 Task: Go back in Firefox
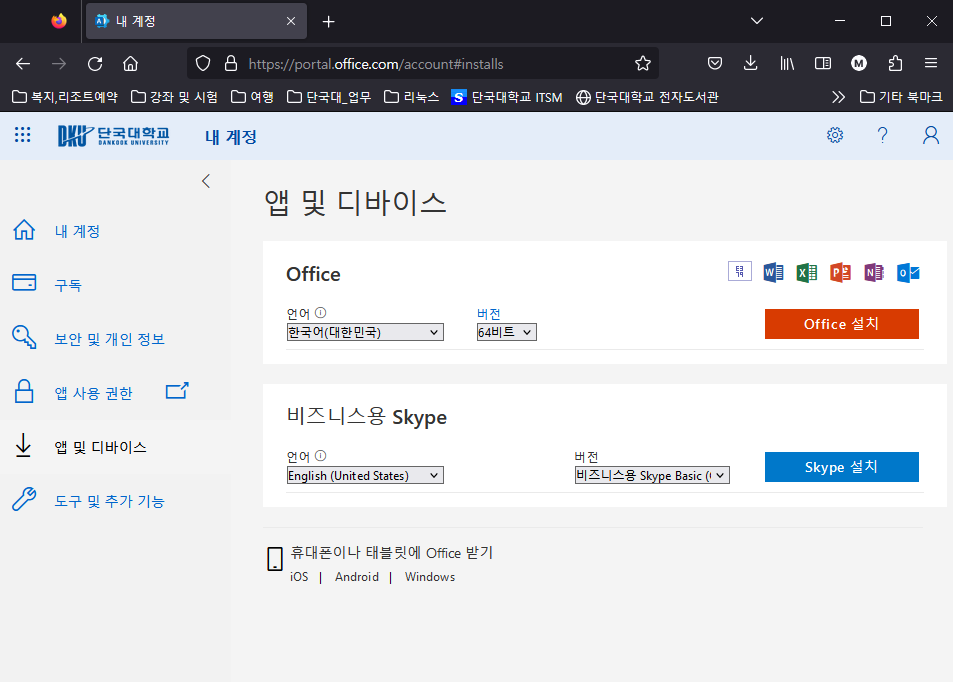23,64
